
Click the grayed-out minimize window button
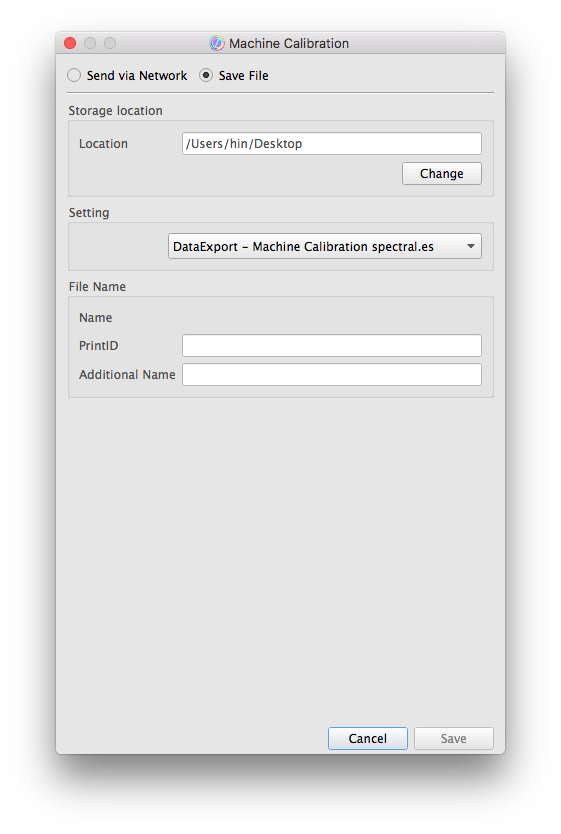90,43
